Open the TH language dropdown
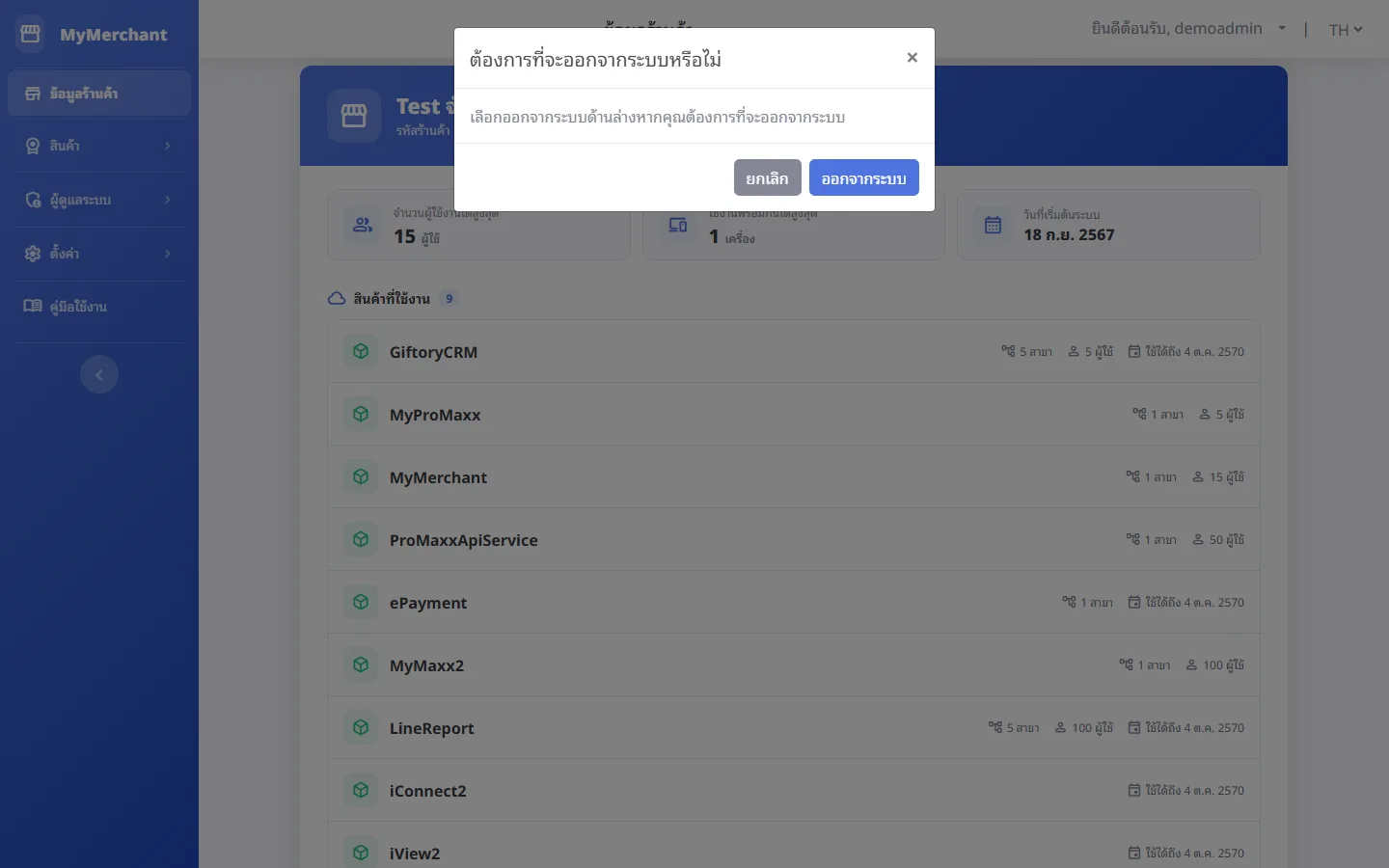 point(1346,30)
